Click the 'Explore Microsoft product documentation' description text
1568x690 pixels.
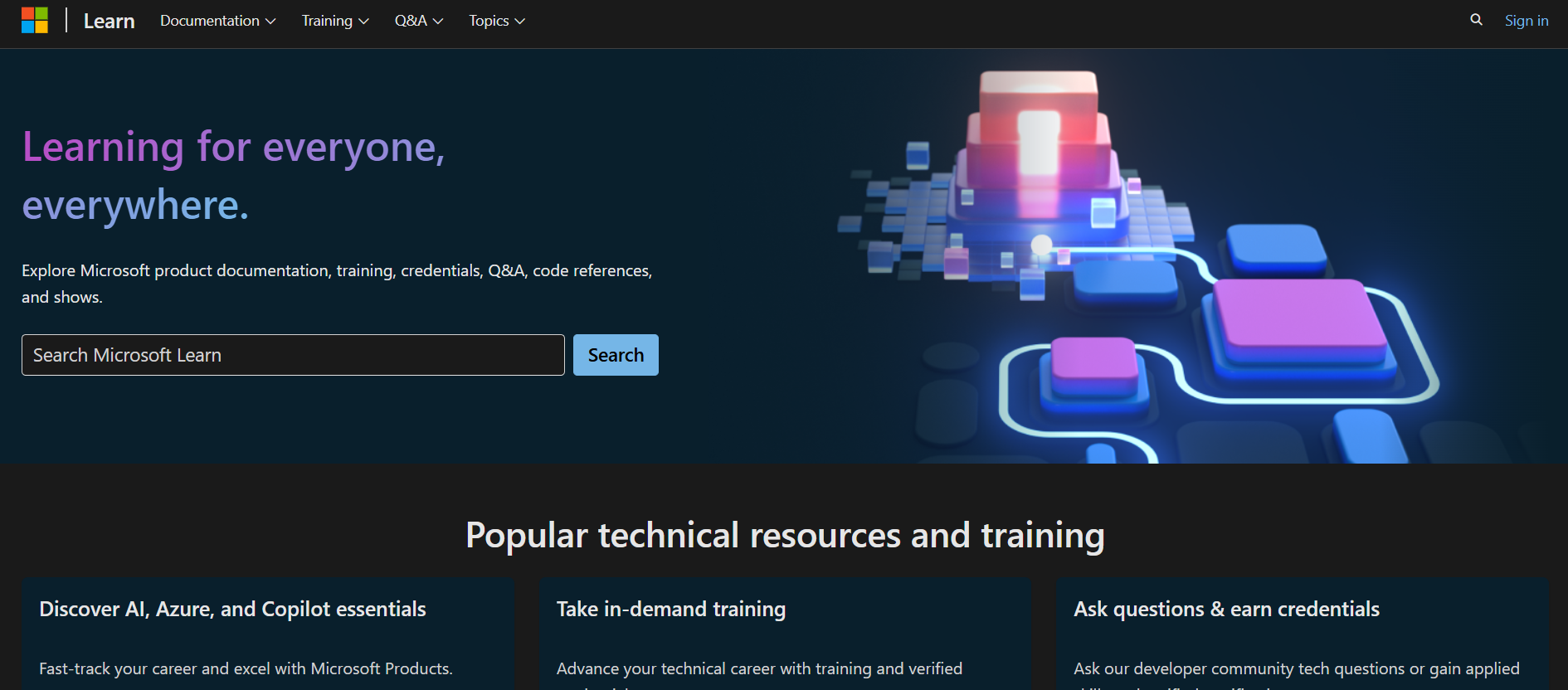coord(337,284)
